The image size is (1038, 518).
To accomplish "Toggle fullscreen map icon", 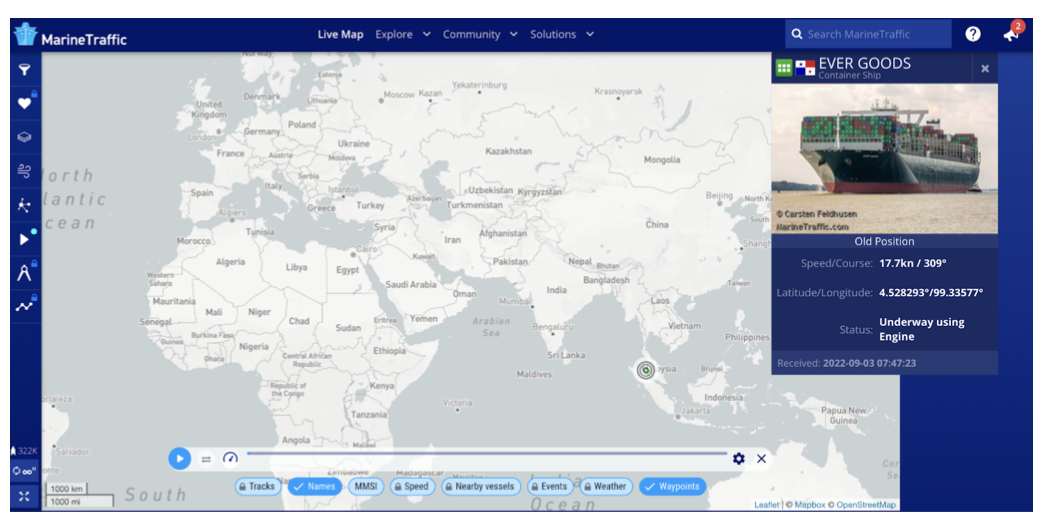I will click(24, 496).
